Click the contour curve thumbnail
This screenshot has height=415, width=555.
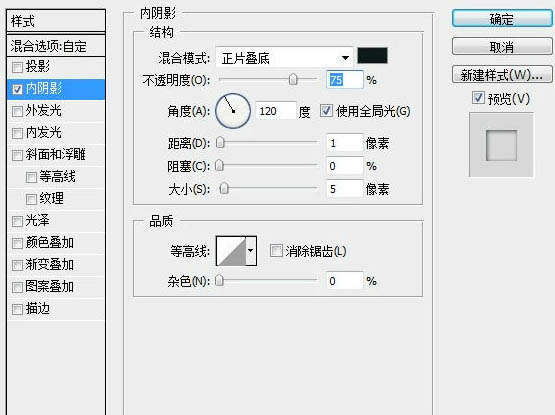click(x=231, y=251)
